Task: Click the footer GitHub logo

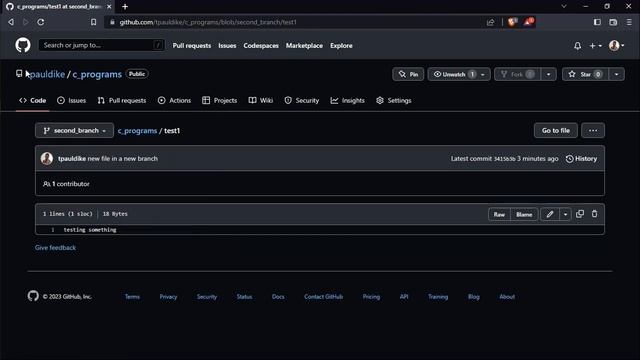Action: [33, 296]
